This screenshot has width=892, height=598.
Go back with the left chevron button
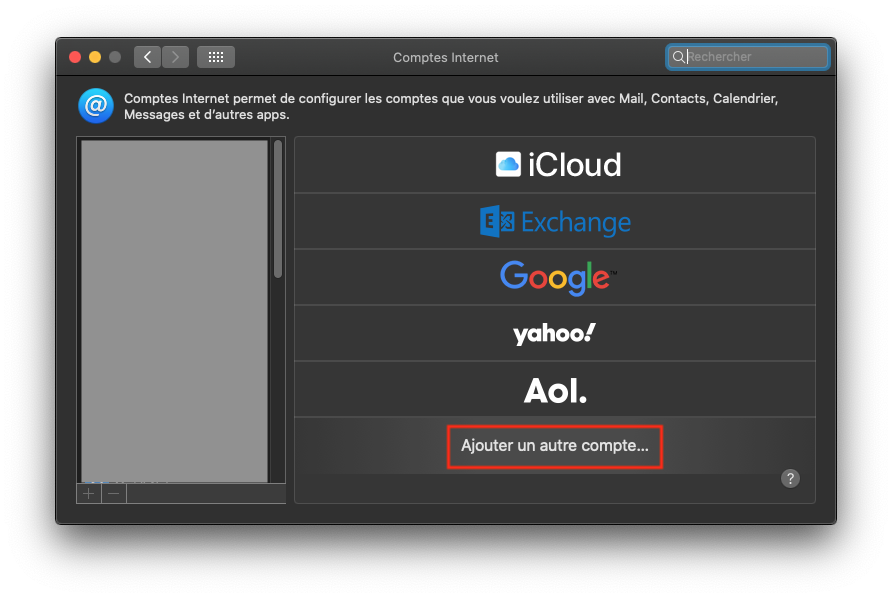(x=148, y=57)
